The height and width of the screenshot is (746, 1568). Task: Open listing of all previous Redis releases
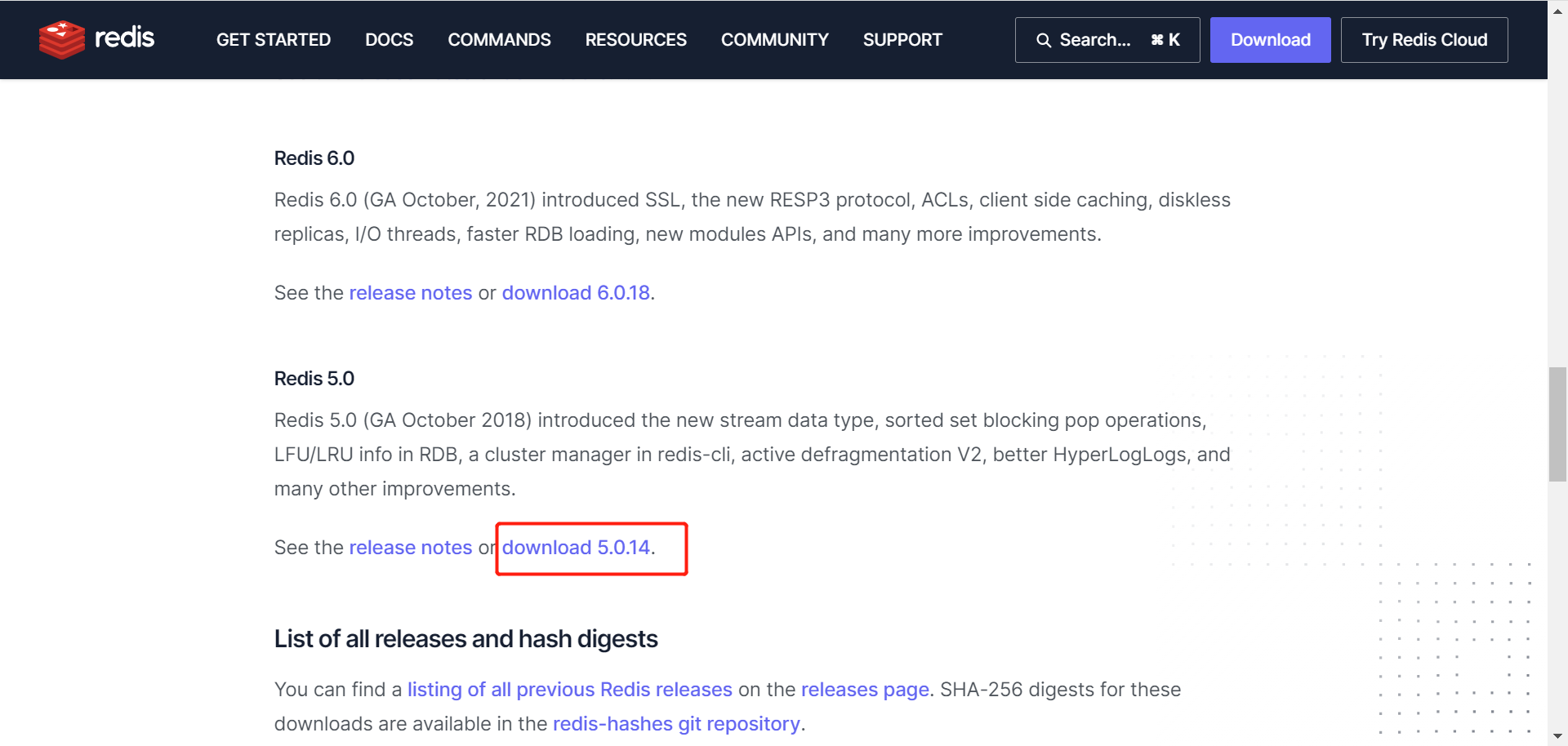[570, 690]
